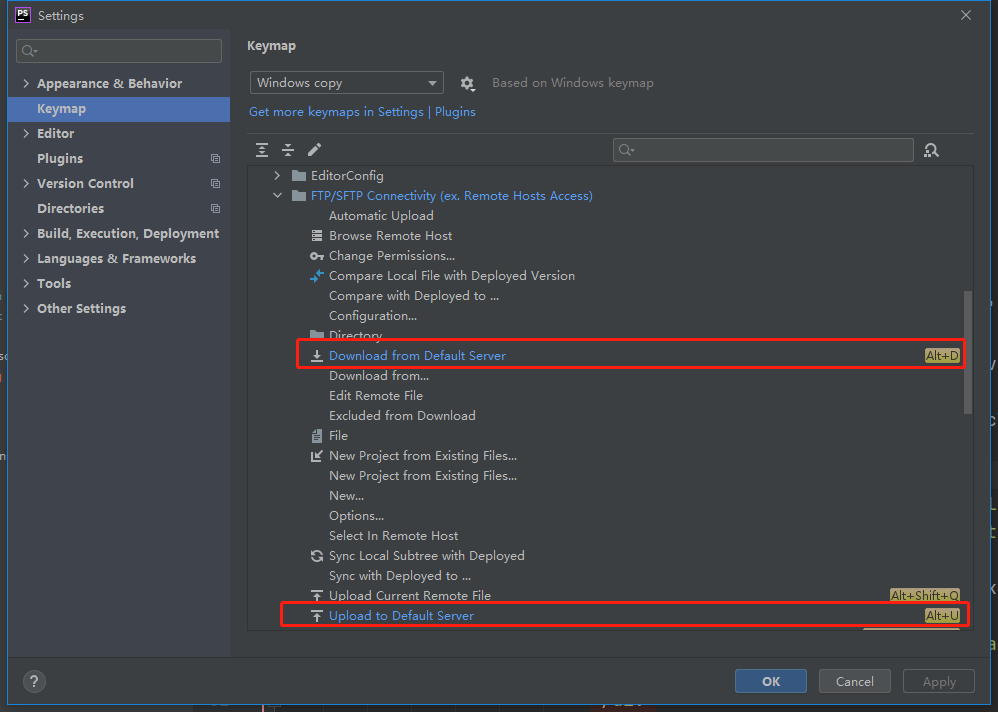Screen dimensions: 998x712
Task: Collapse the FTP/SFTP Connectivity group
Action: pyautogui.click(x=277, y=195)
